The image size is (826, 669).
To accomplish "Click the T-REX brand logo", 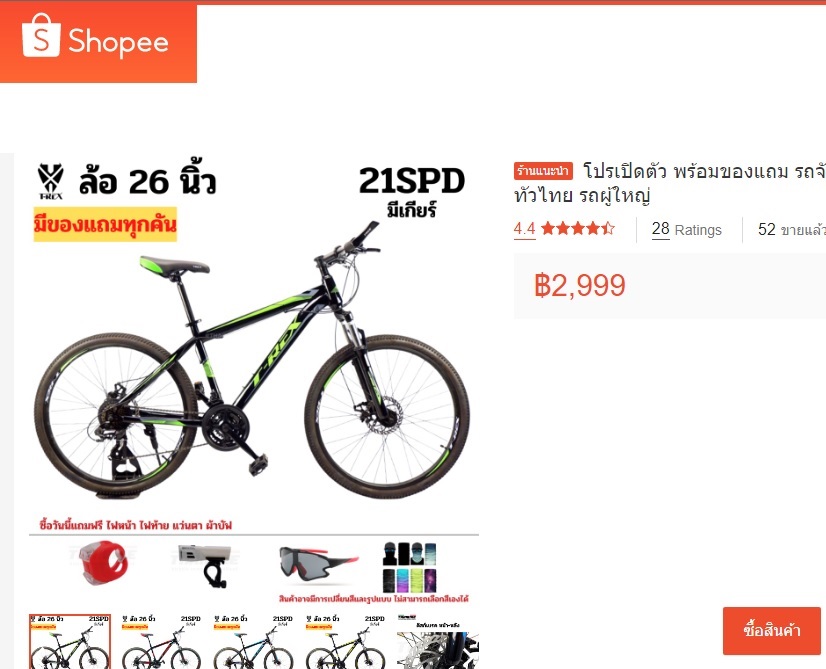I will click(51, 182).
